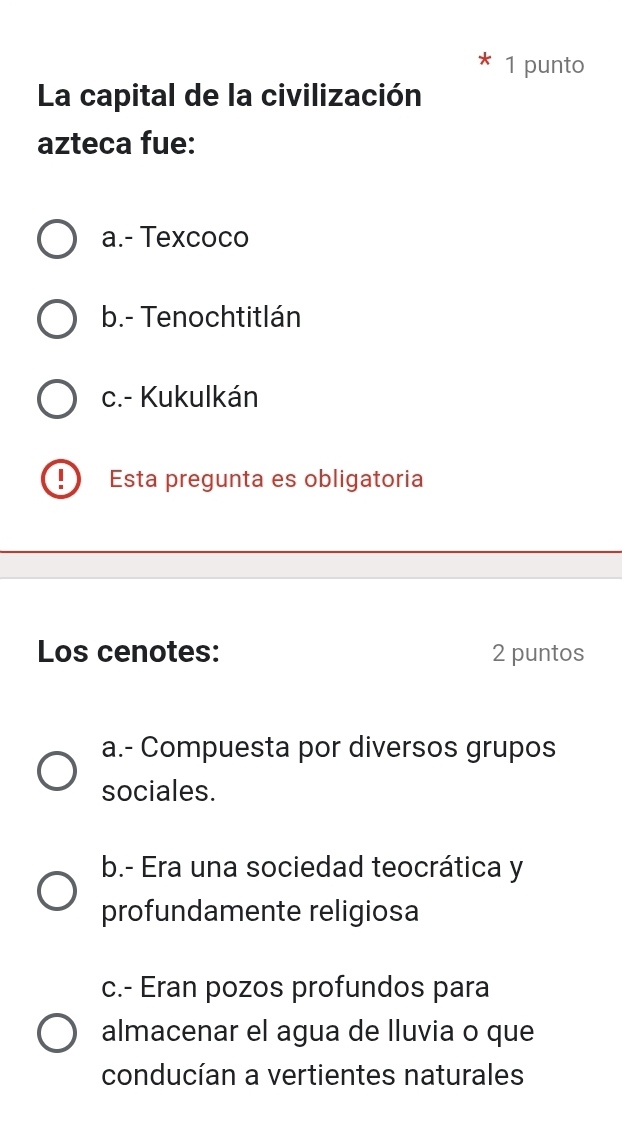Click the '1 punto' score label
This screenshot has width=622, height=1131.
coord(545,66)
